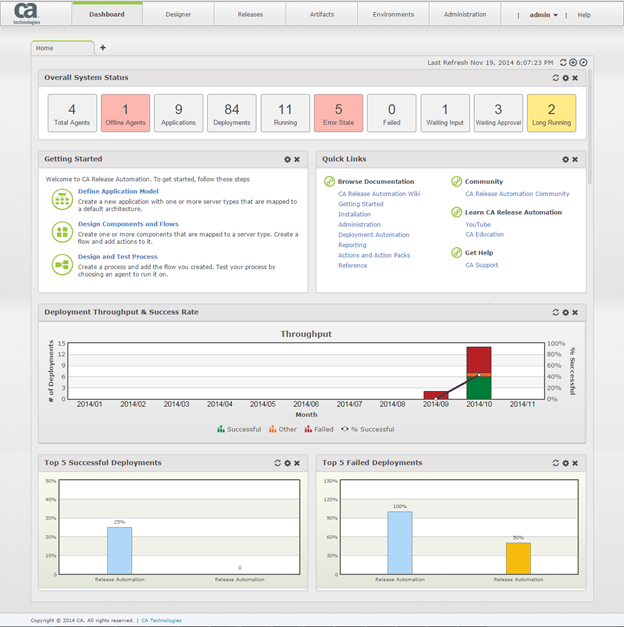Switch to the Designer tab
Screen dimensions: 624x627
[x=179, y=15]
